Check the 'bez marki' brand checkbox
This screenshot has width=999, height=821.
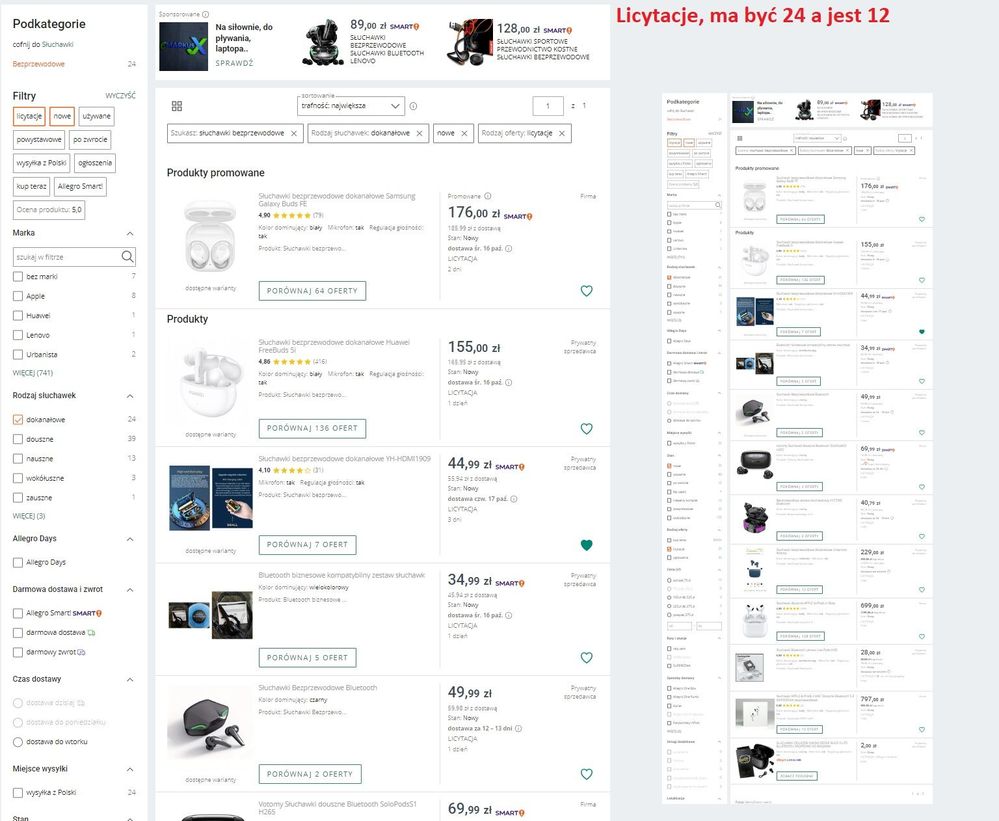[18, 276]
